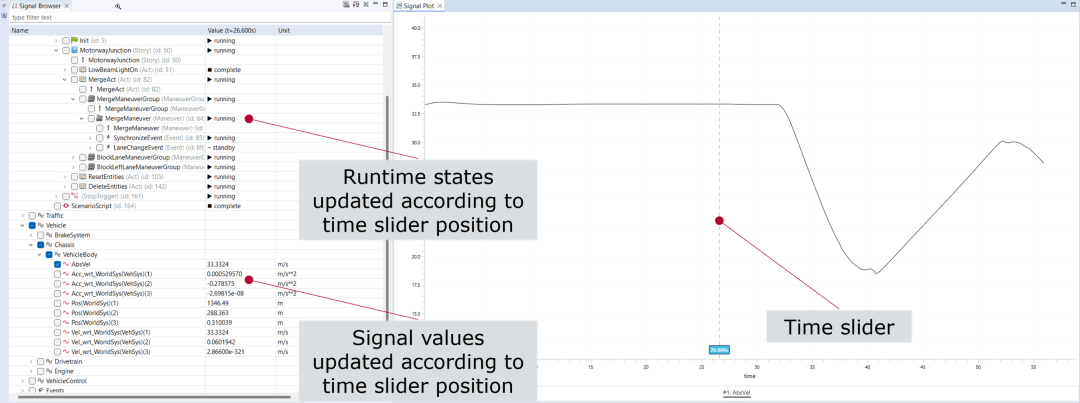This screenshot has width=1080, height=403.
Task: Click the first toolbar icon in Signal Browser header
Action: tap(346, 5)
